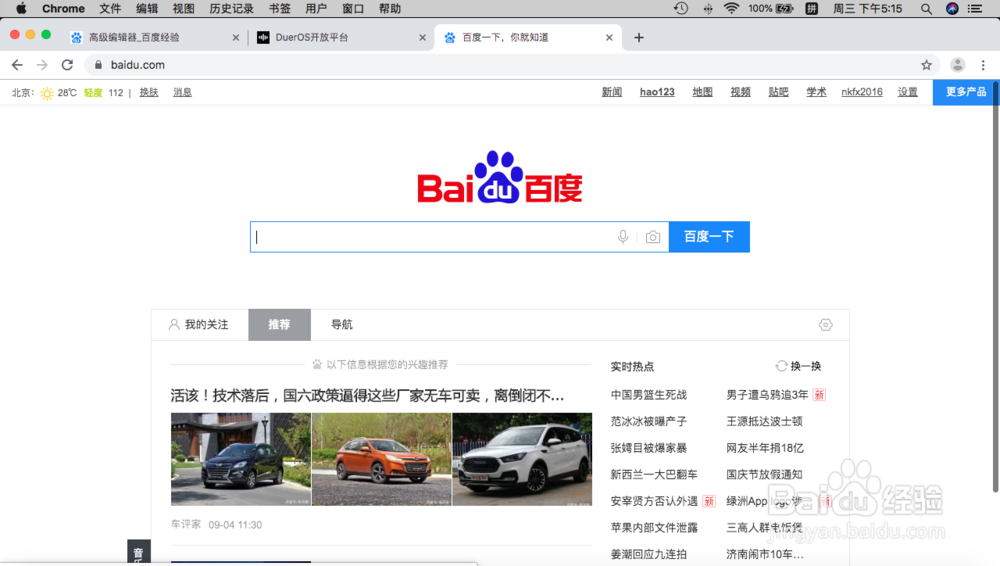Open a new tab with plus button
The height and width of the screenshot is (566, 1000).
pos(638,38)
